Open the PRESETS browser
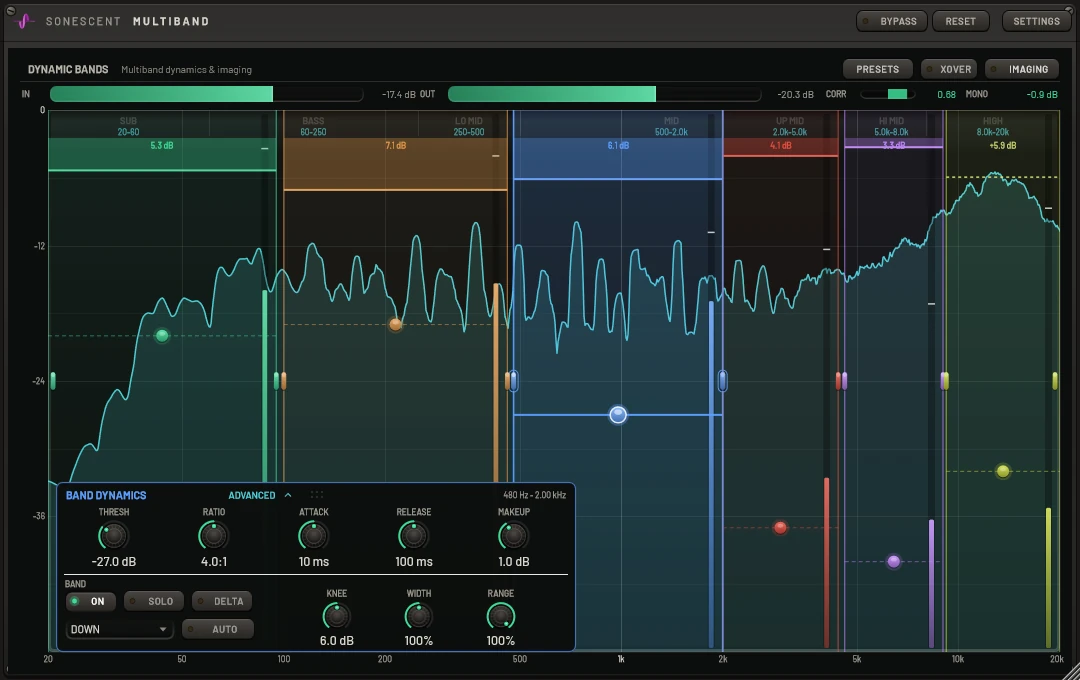Image resolution: width=1080 pixels, height=680 pixels. tap(878, 69)
